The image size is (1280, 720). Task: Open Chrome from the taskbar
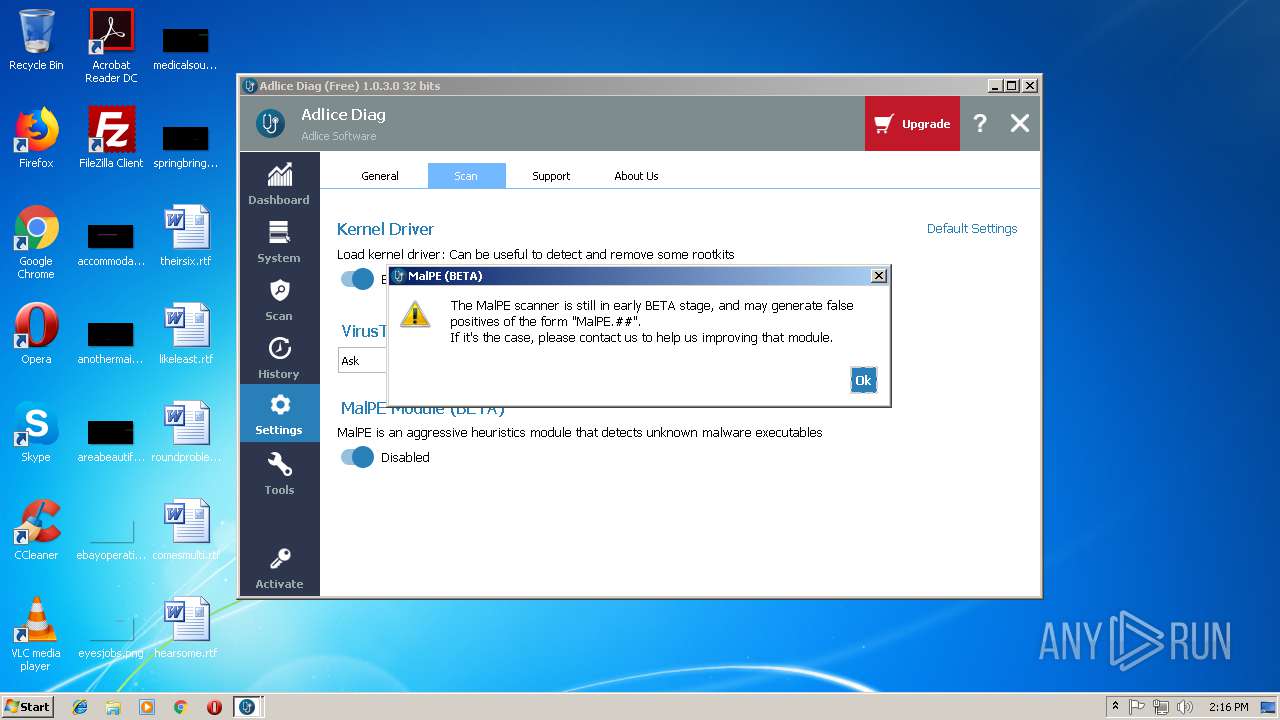pyautogui.click(x=181, y=707)
